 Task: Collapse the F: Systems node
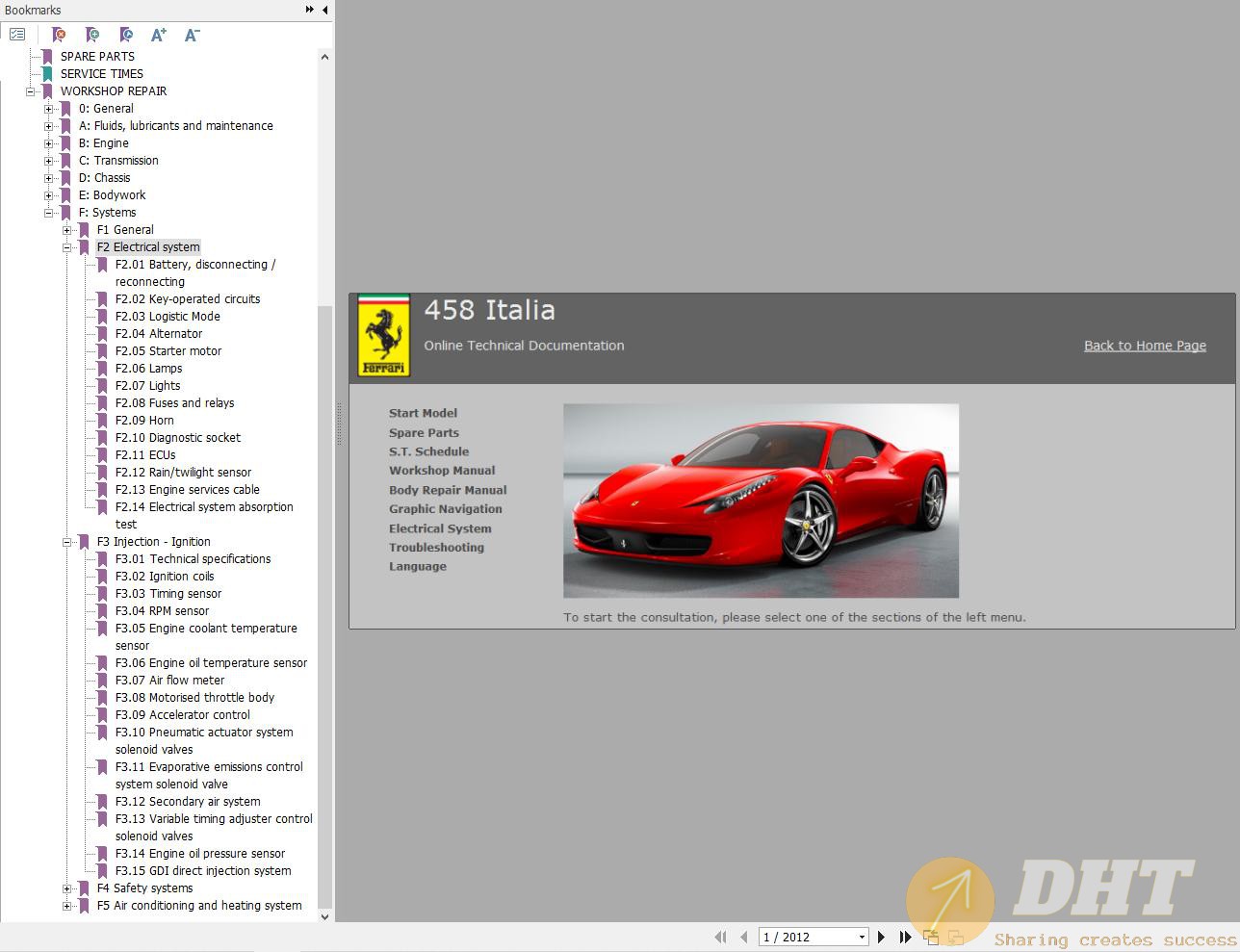48,213
